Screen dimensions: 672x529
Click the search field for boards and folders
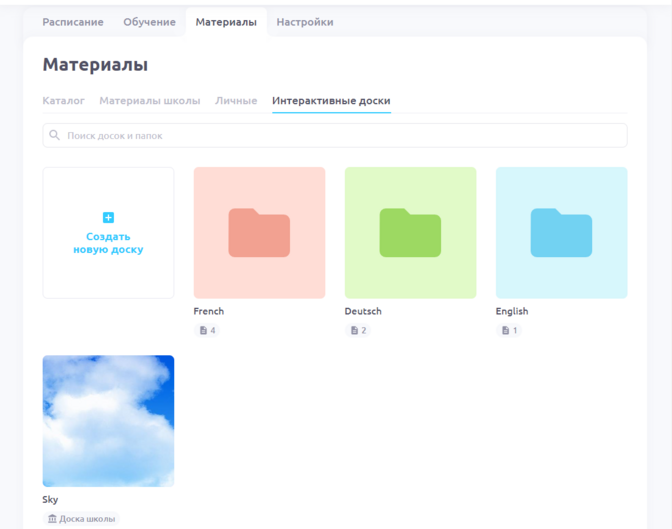click(335, 135)
